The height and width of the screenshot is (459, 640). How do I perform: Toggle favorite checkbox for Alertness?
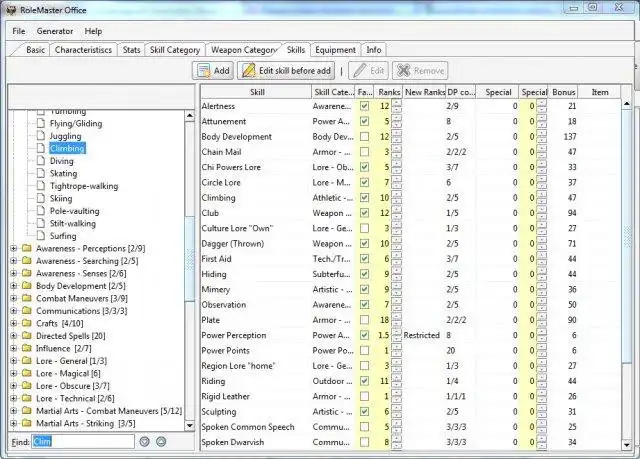tap(364, 106)
